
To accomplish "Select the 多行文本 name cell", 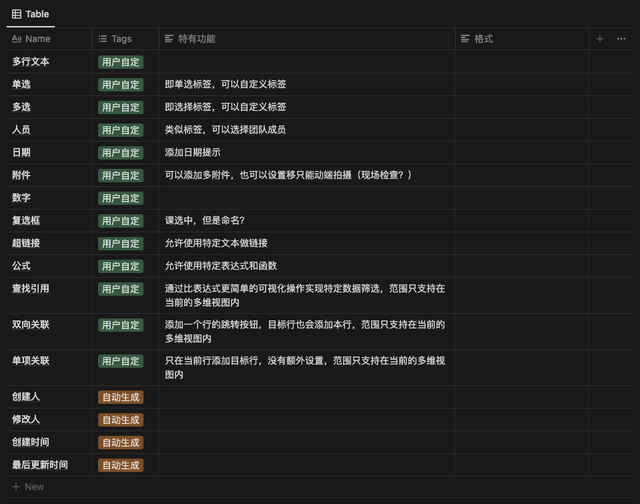I will tap(49, 62).
